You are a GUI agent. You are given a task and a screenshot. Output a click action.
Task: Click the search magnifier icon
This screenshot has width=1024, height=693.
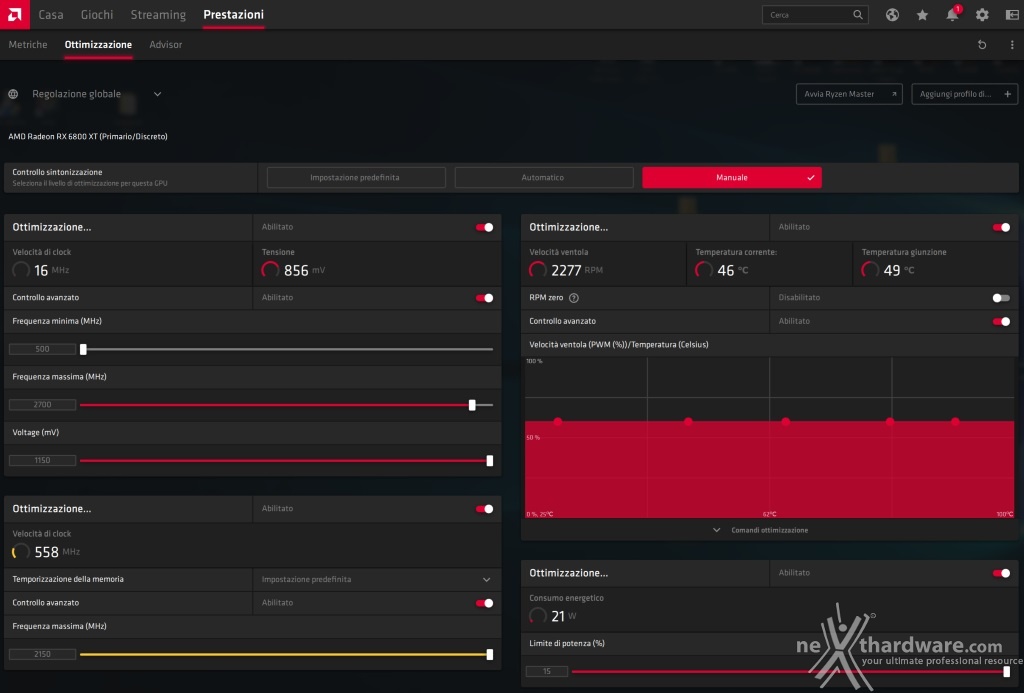click(857, 14)
